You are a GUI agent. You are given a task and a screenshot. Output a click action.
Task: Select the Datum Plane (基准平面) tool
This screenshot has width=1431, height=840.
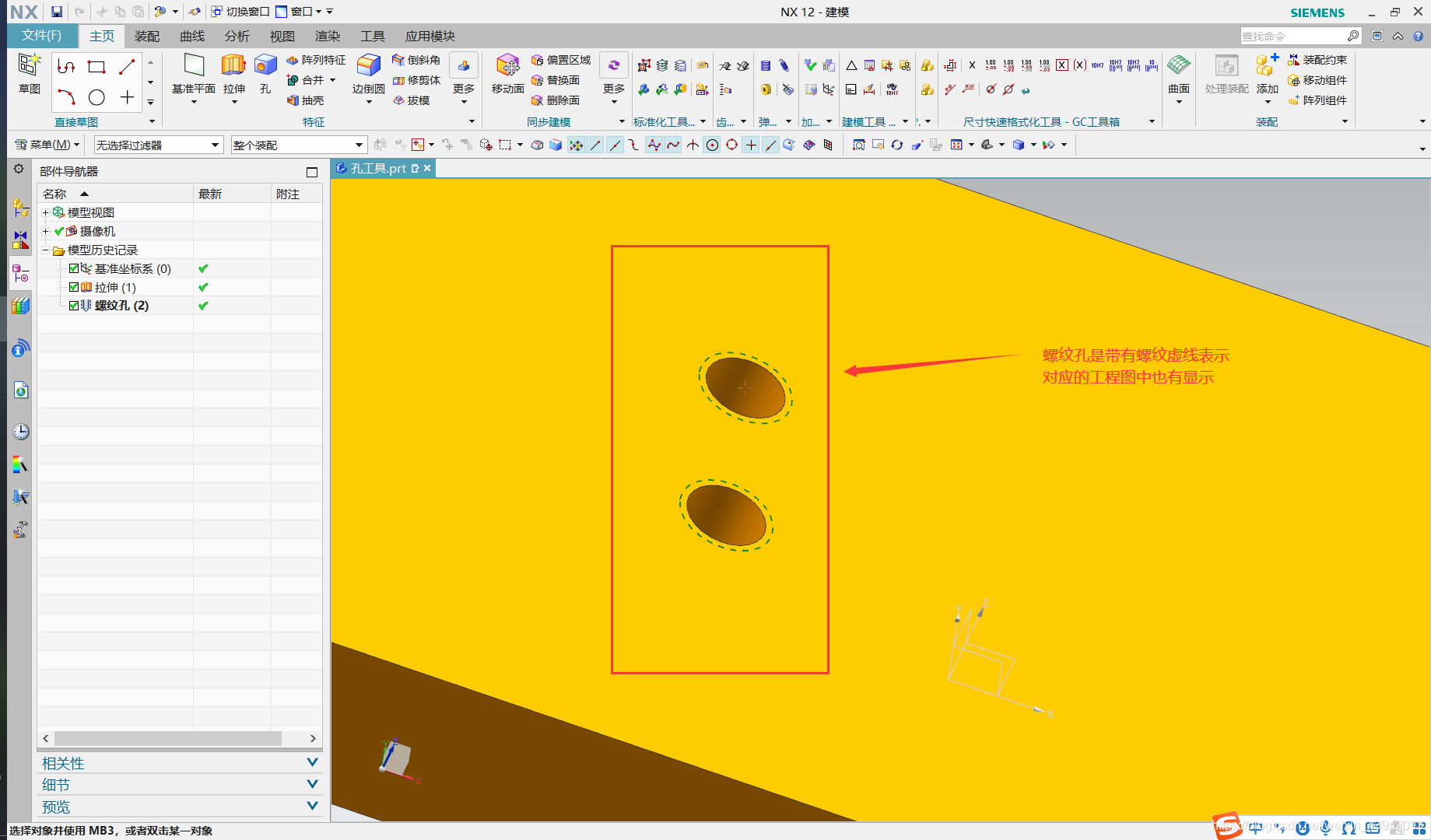[194, 73]
